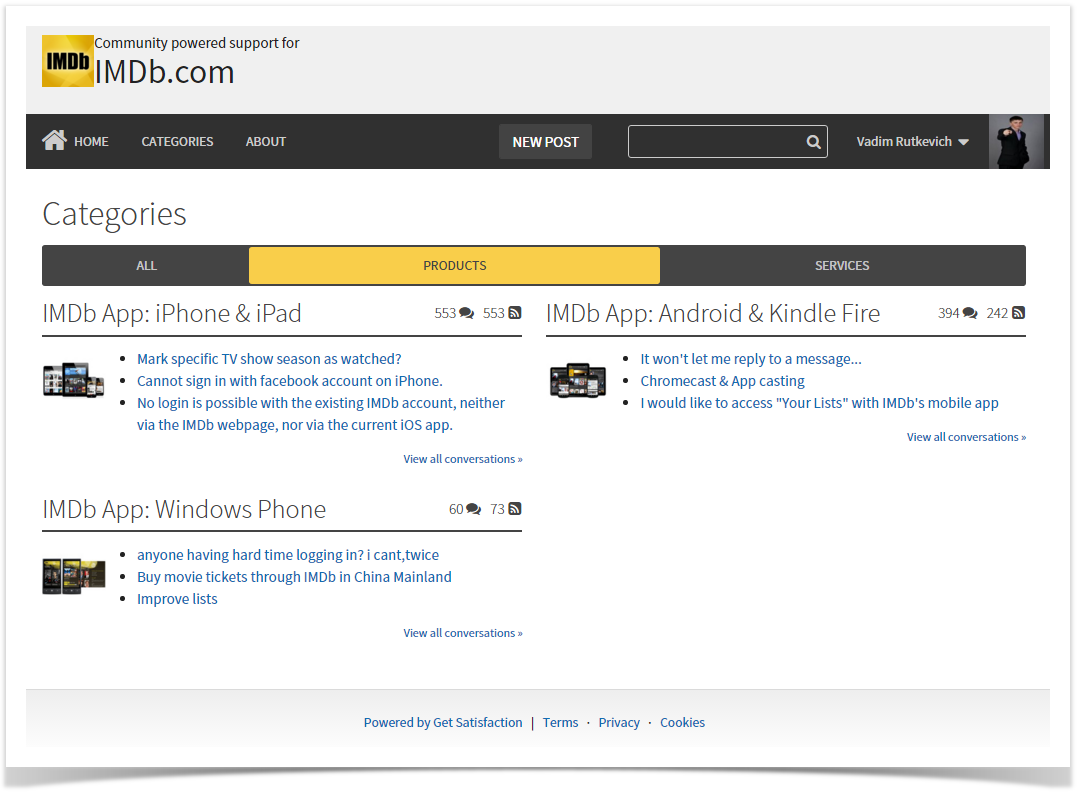Click the iPhone & iPad comments bubble icon
1084x796 pixels.
click(x=467, y=313)
